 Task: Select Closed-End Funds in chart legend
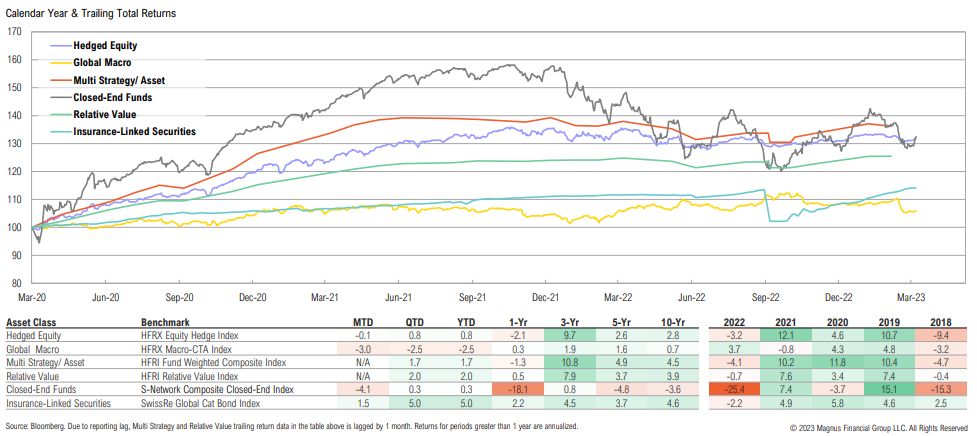coord(115,97)
